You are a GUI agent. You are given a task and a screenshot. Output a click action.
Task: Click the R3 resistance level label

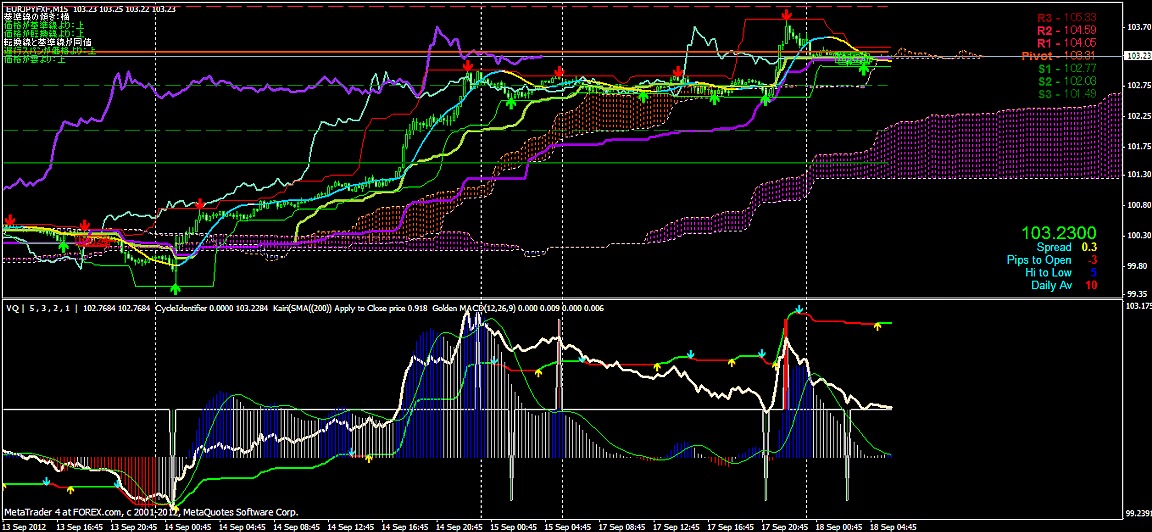[1051, 18]
